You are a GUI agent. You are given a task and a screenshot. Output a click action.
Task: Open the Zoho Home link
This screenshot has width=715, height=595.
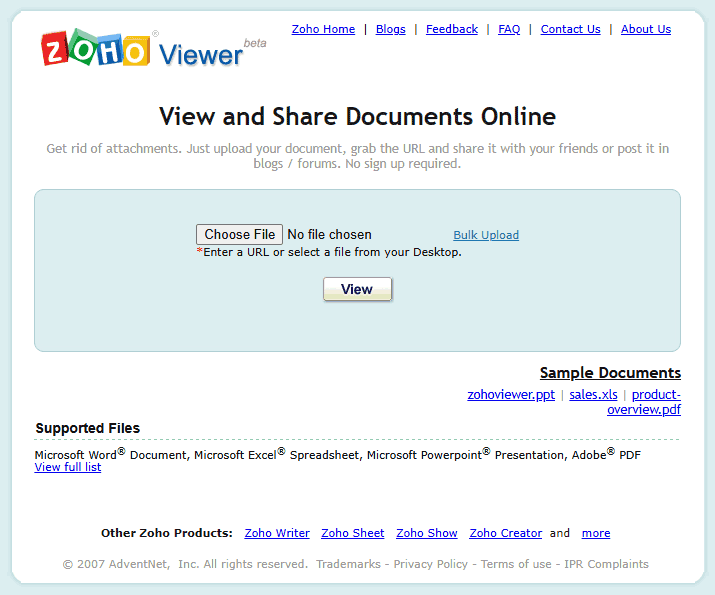323,29
